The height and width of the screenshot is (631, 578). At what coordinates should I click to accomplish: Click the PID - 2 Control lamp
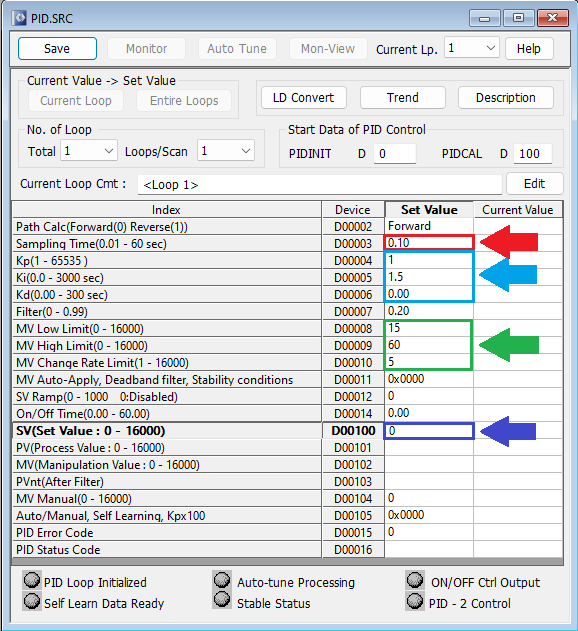tap(415, 602)
